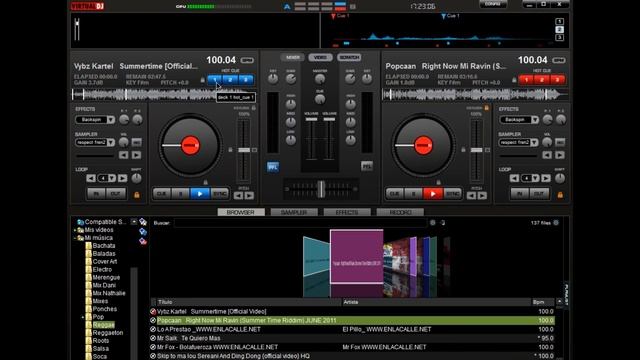Select Bachata folder

click(104, 246)
